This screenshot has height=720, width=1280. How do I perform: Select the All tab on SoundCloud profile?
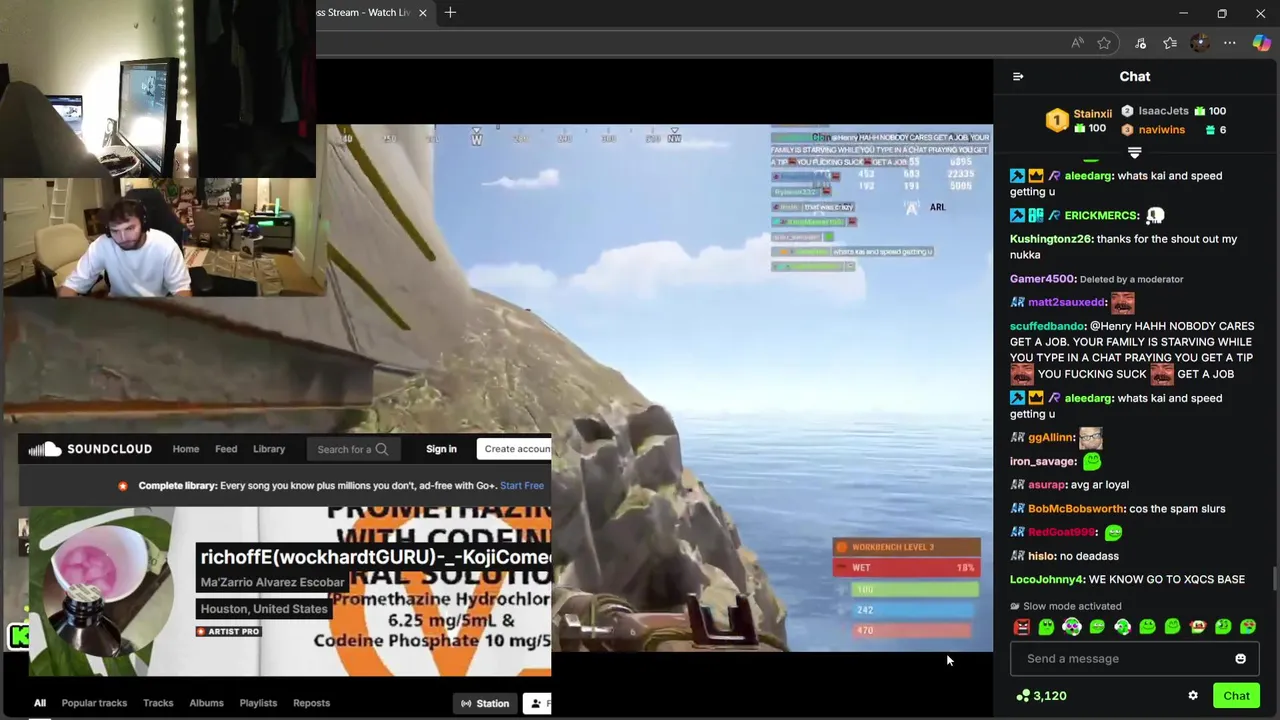pyautogui.click(x=40, y=703)
